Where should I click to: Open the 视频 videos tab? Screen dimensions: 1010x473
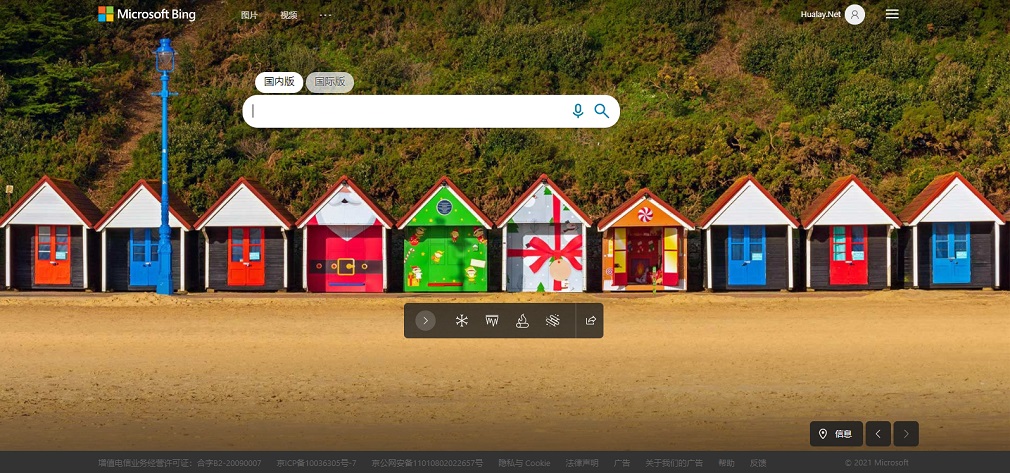289,15
